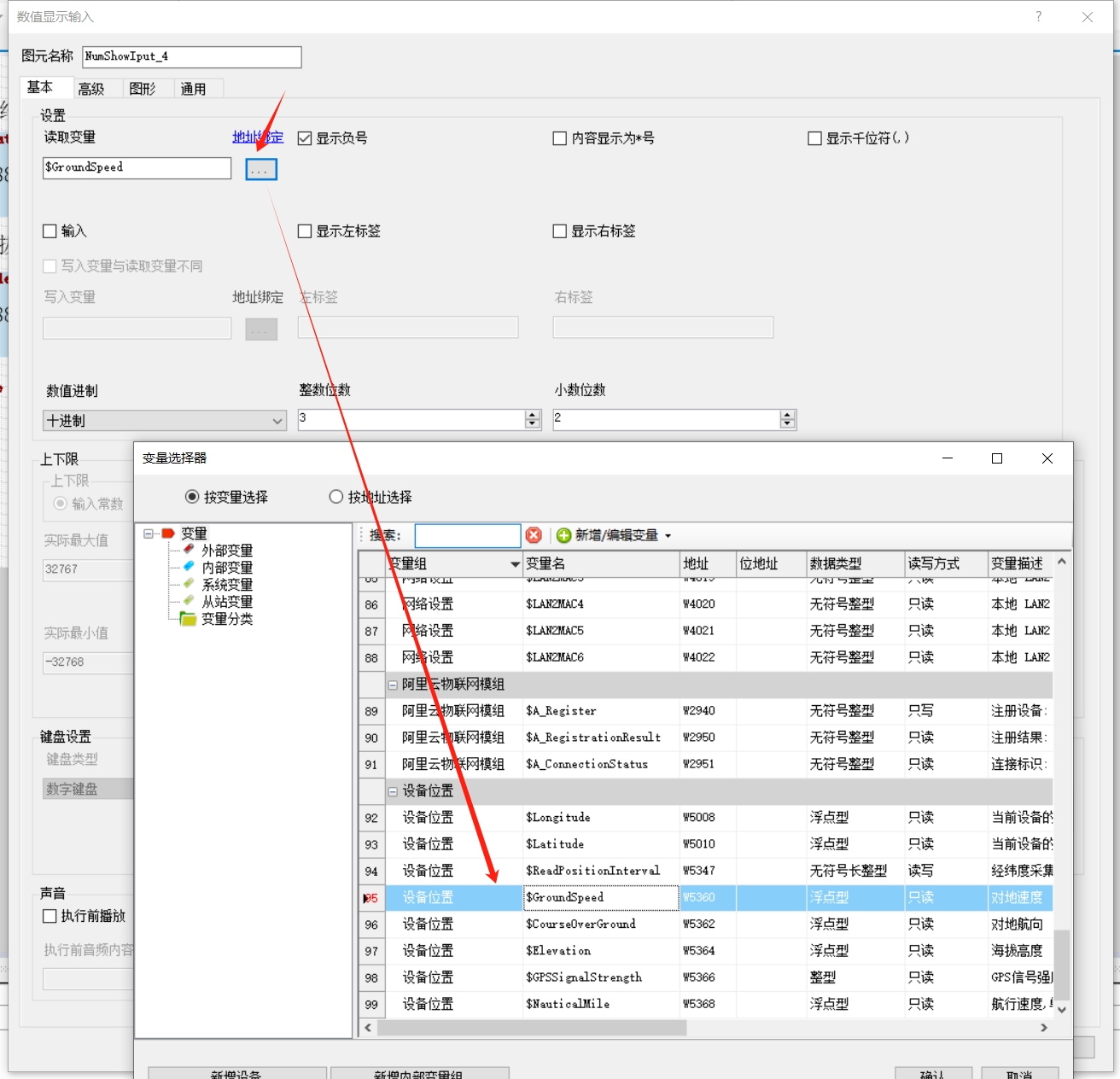Enable the 显示千位符 checkbox
The image size is (1120, 1079).
click(x=814, y=138)
